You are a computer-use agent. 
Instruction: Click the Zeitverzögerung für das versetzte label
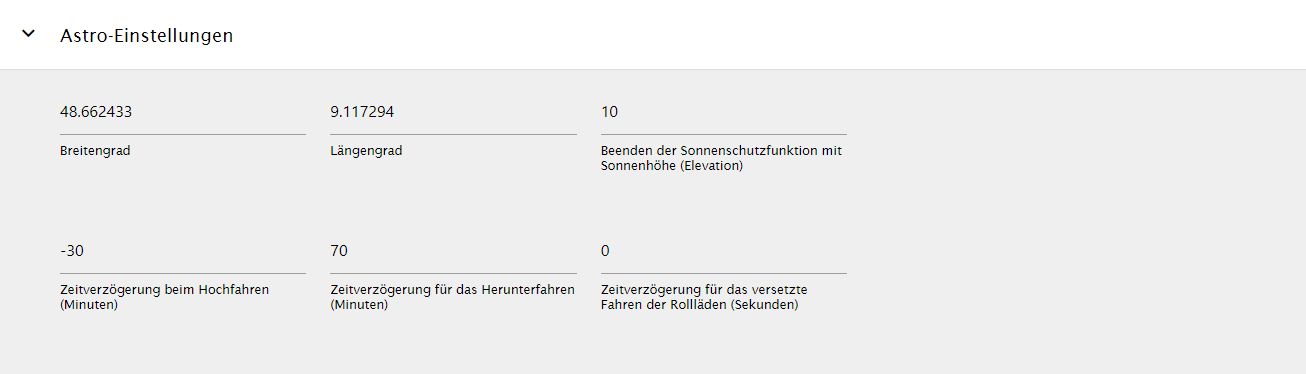704,289
